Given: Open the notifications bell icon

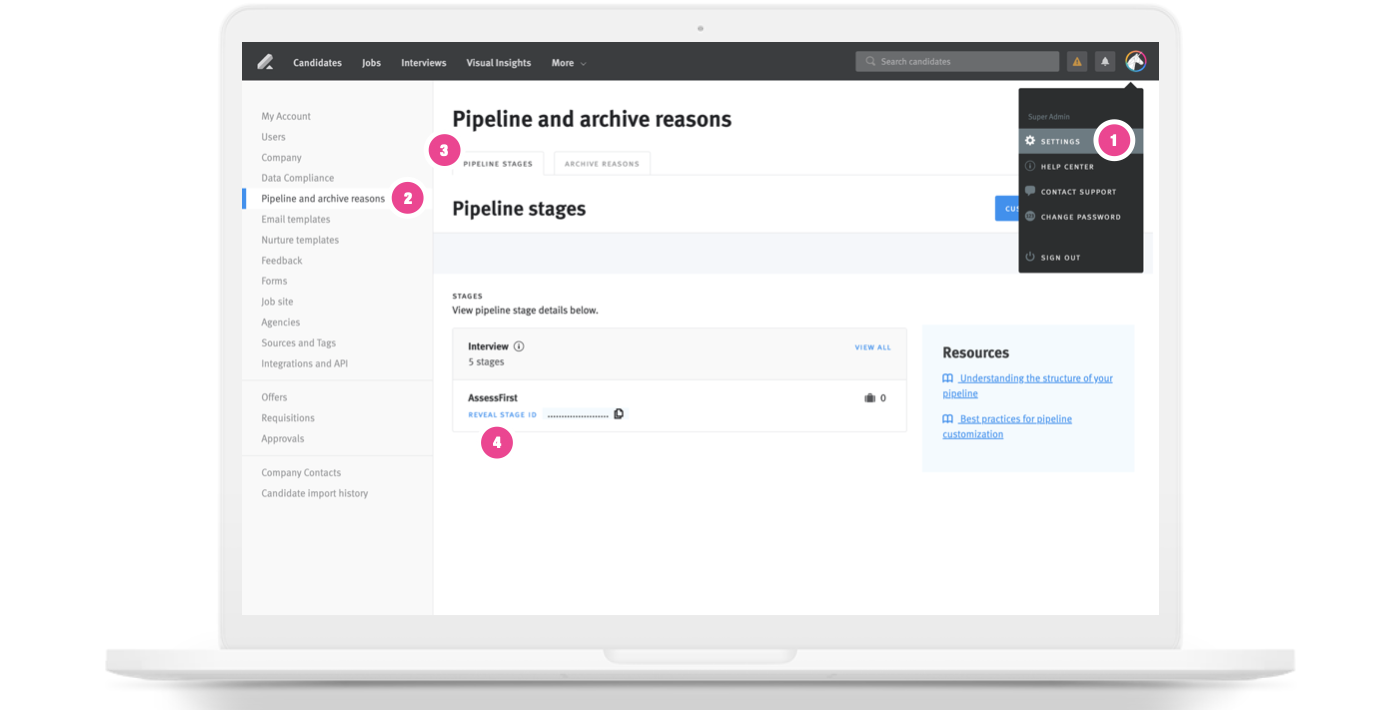Looking at the screenshot, I should click(1105, 62).
